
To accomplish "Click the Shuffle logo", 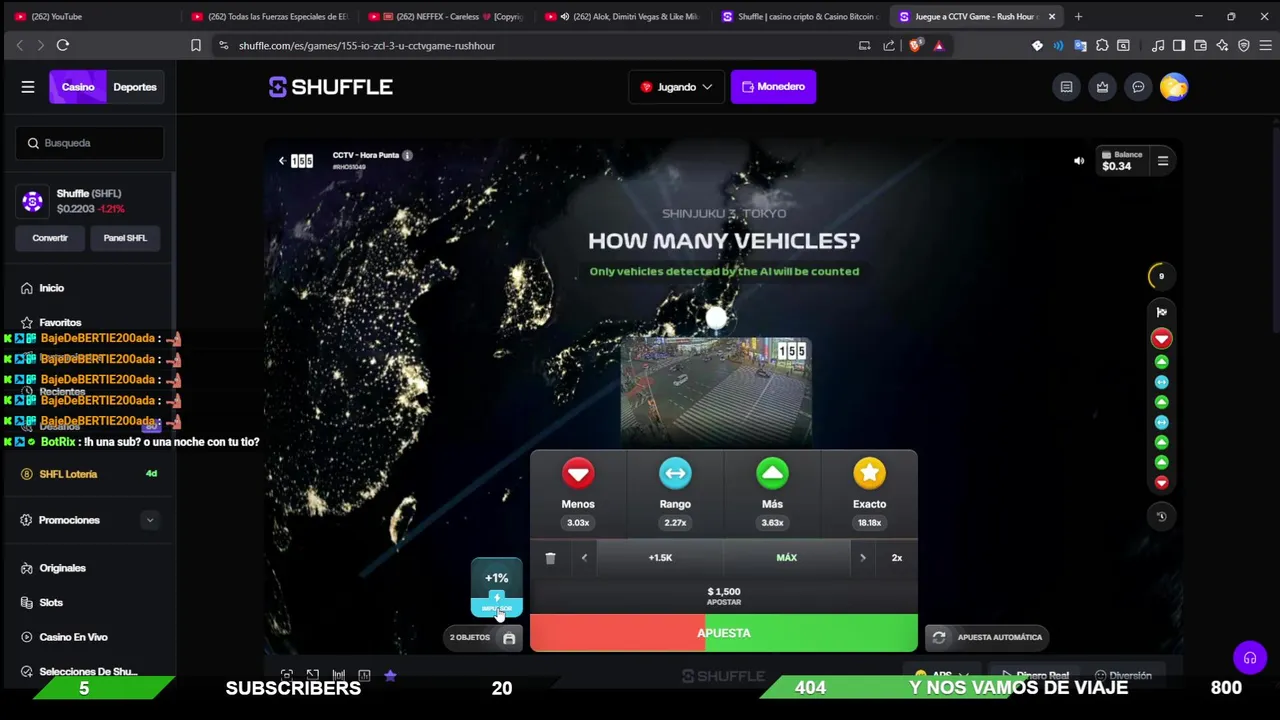I will (331, 87).
